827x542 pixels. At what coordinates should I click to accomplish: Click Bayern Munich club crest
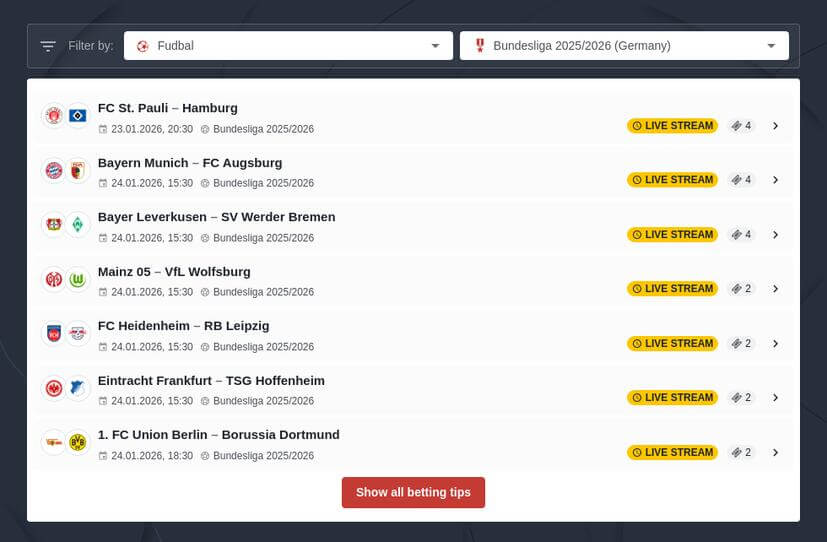(x=54, y=170)
